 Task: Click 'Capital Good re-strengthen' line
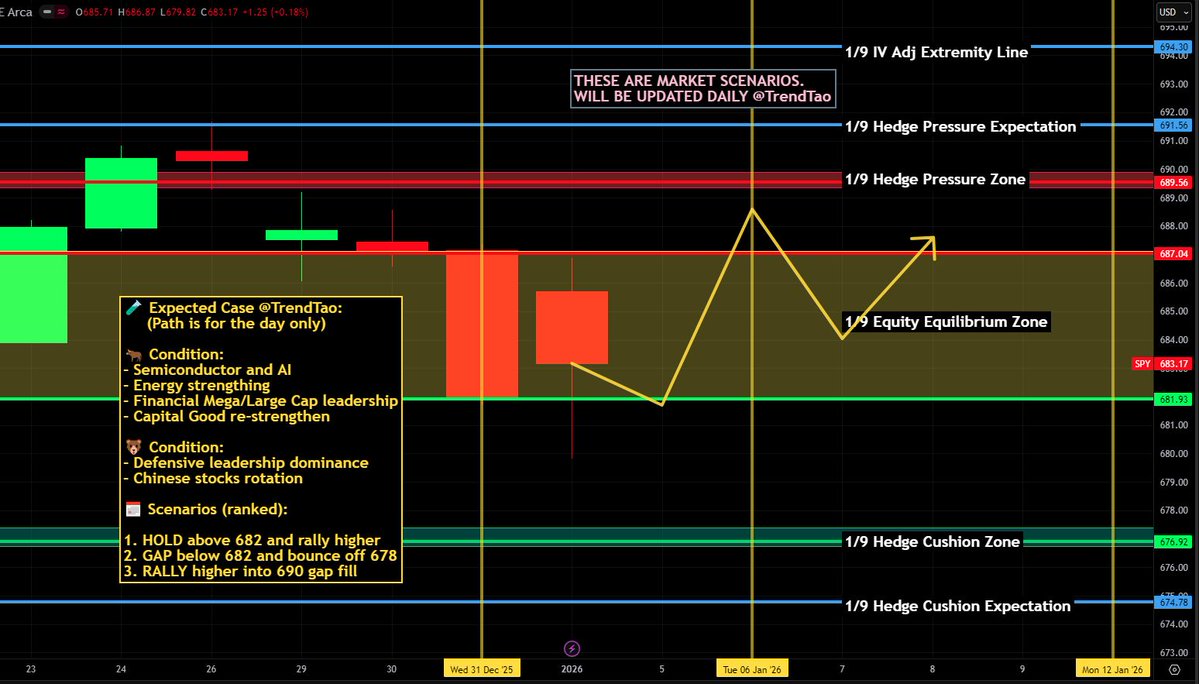[x=227, y=417]
